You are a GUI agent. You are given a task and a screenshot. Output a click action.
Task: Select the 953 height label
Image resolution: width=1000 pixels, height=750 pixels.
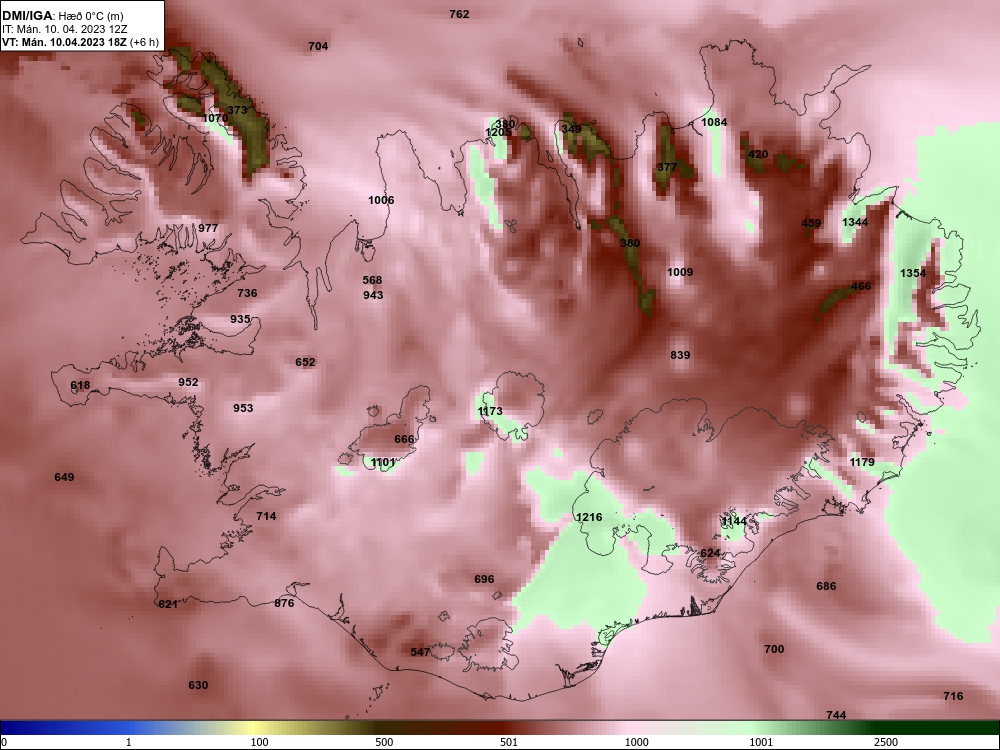pos(243,408)
